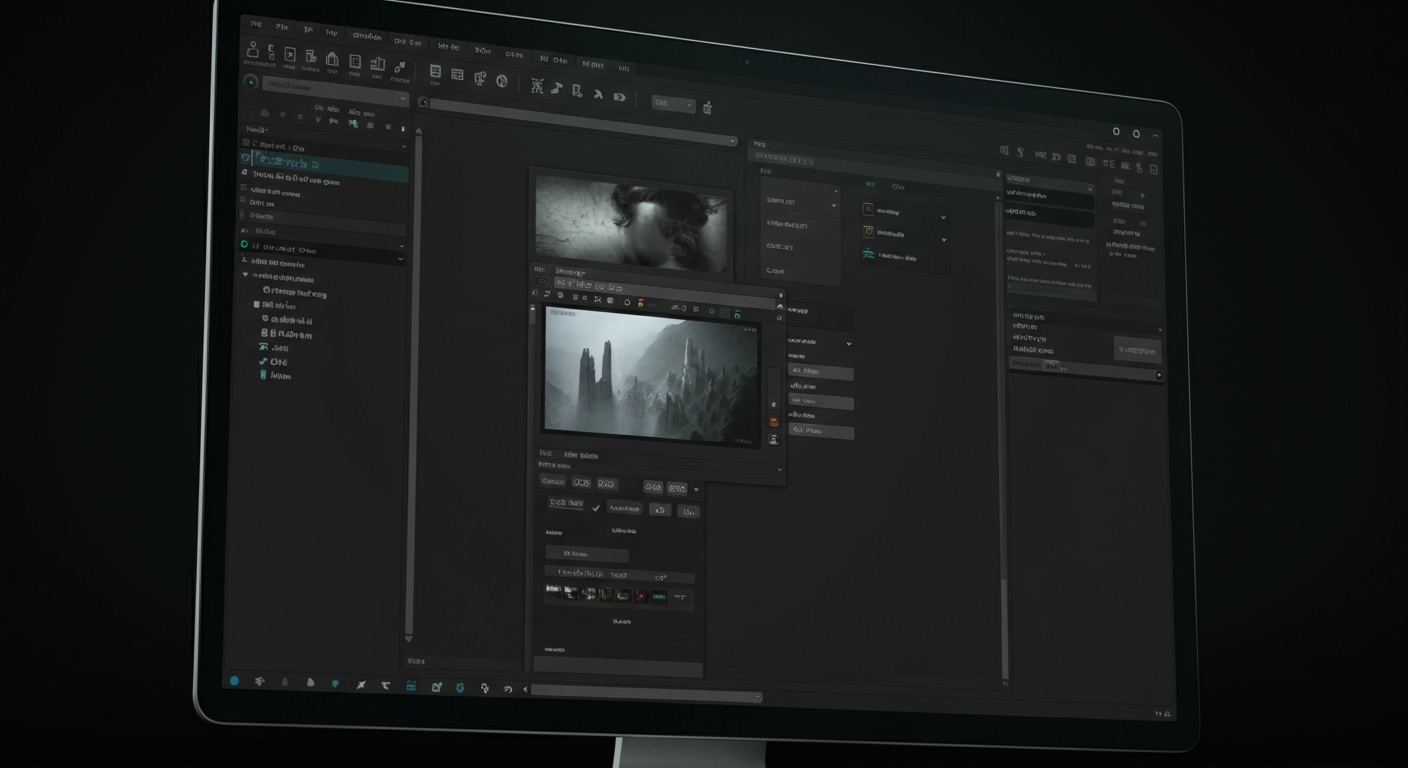
Task: Select the node graph icon near the toolbar divider
Action: (480, 77)
